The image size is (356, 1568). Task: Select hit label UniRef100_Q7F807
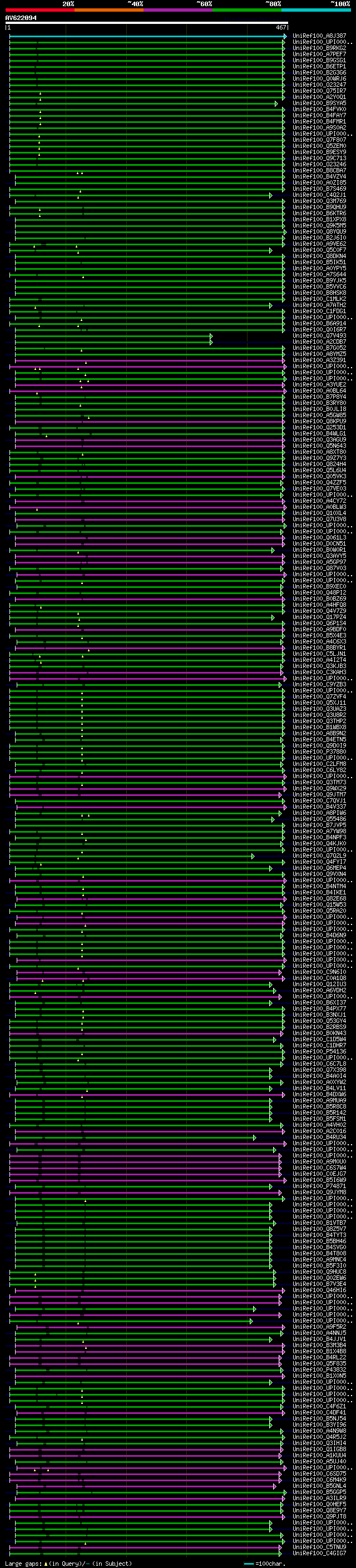[319, 140]
